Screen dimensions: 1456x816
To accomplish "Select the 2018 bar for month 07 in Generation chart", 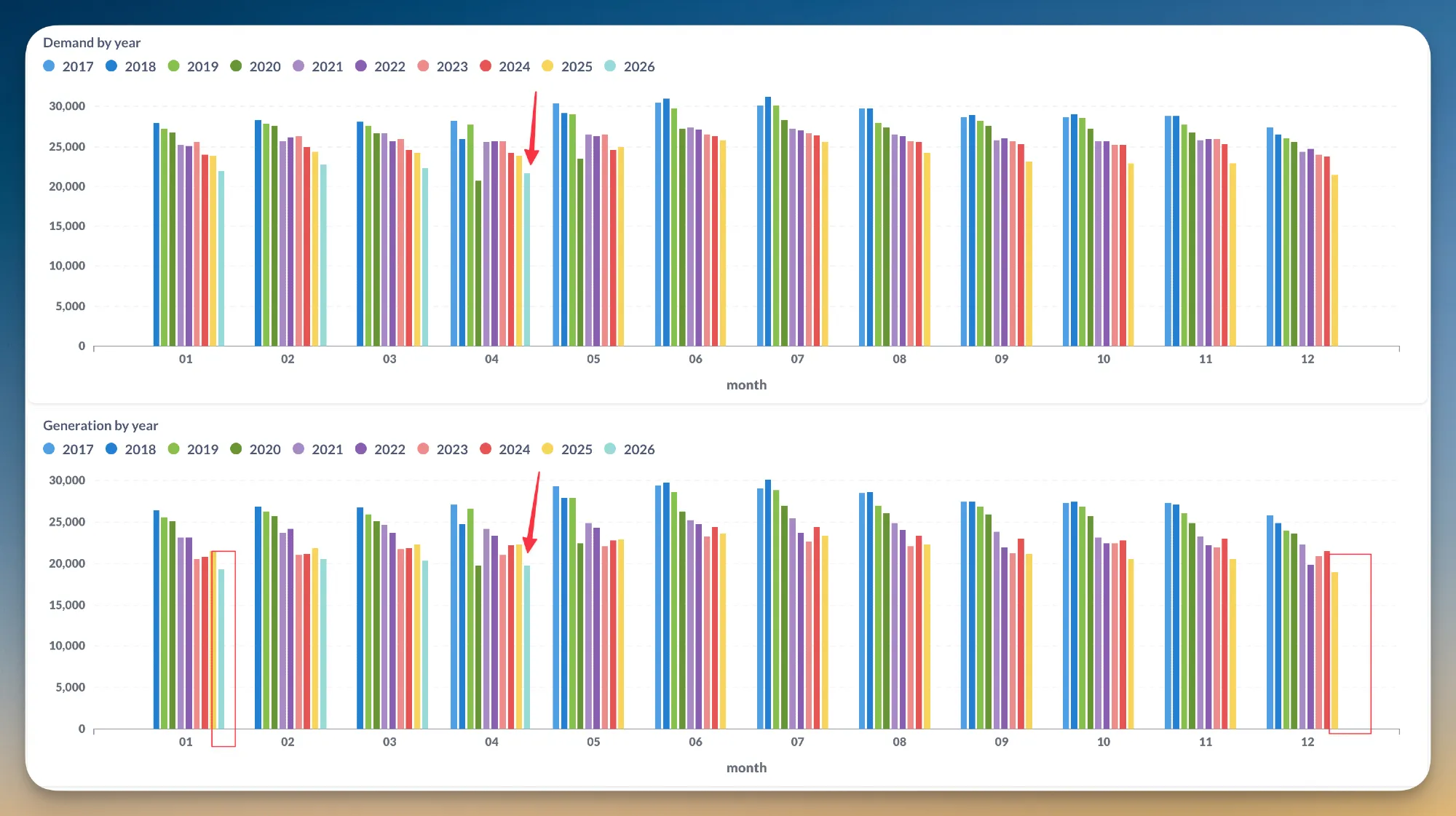I will 768,604.
